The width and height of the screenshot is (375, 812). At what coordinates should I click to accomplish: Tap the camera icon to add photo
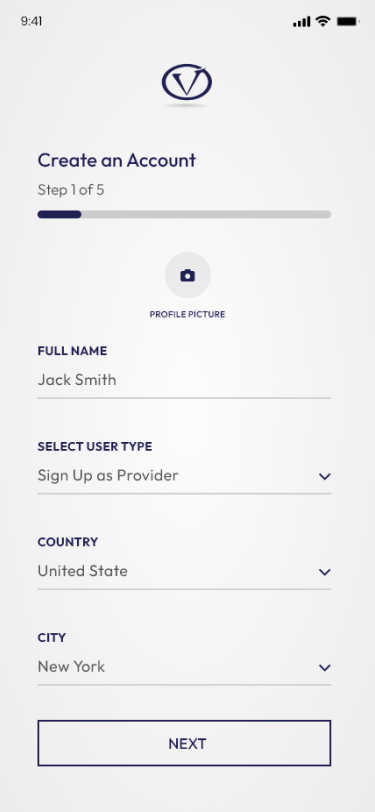click(x=188, y=275)
